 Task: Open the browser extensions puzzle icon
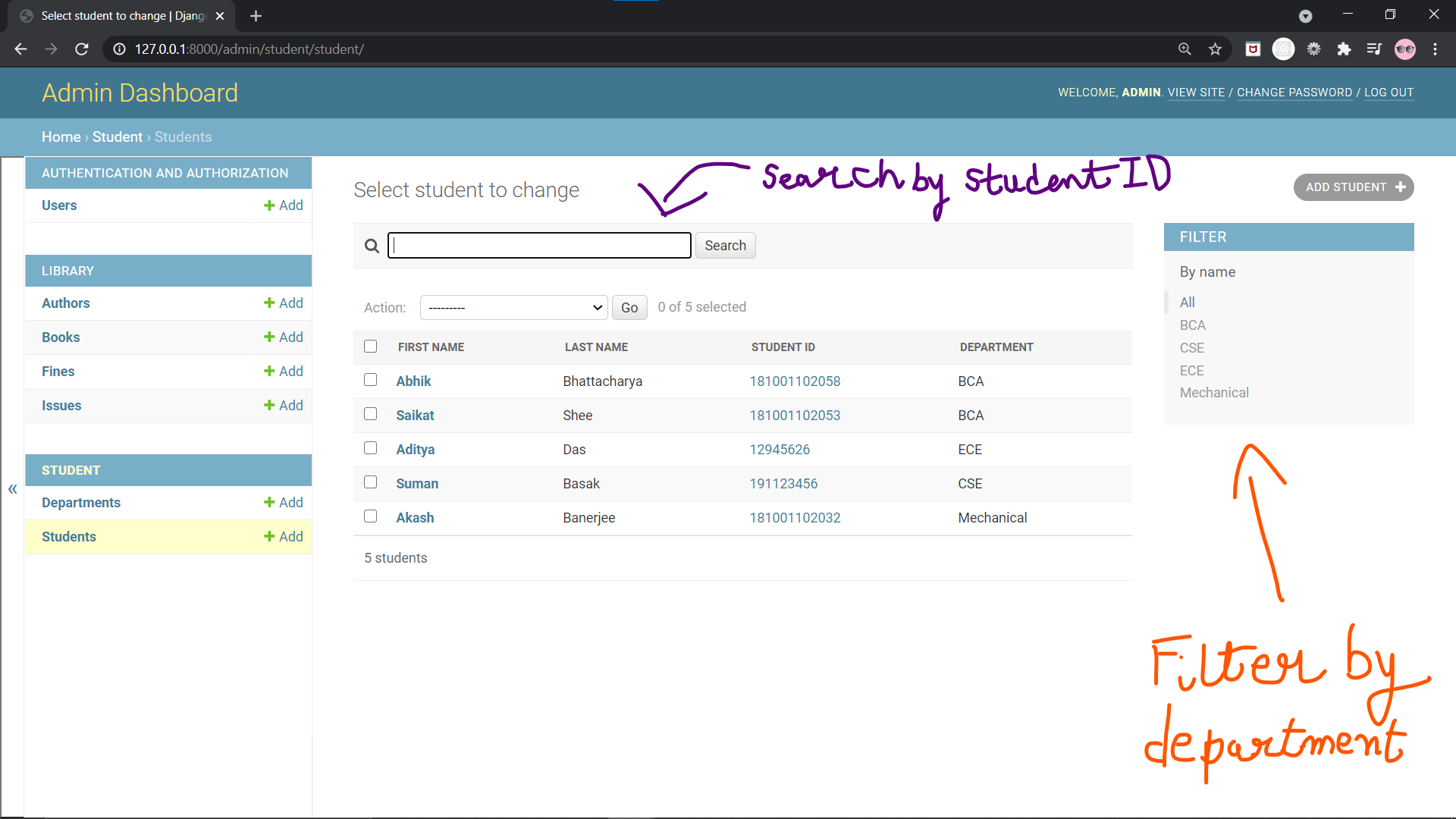point(1344,49)
